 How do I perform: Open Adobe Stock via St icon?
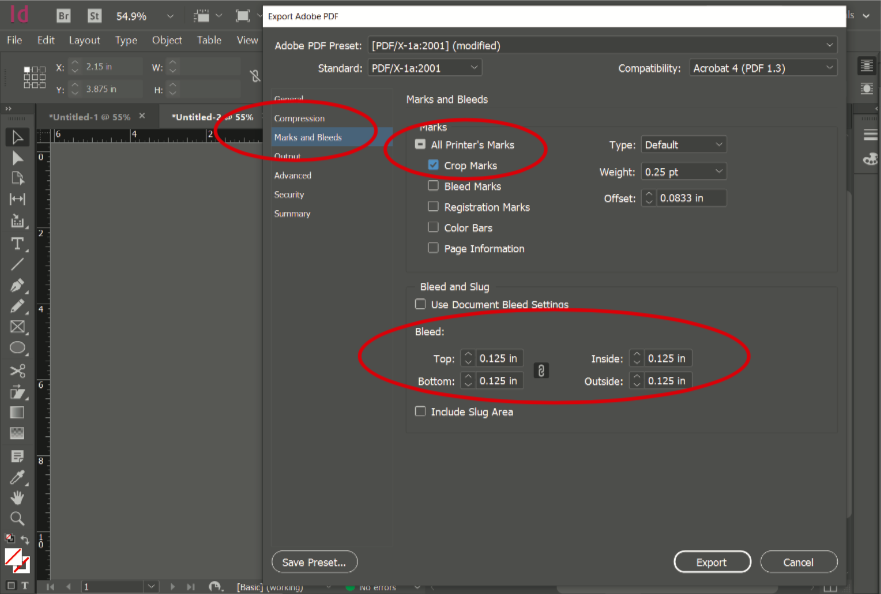[94, 16]
